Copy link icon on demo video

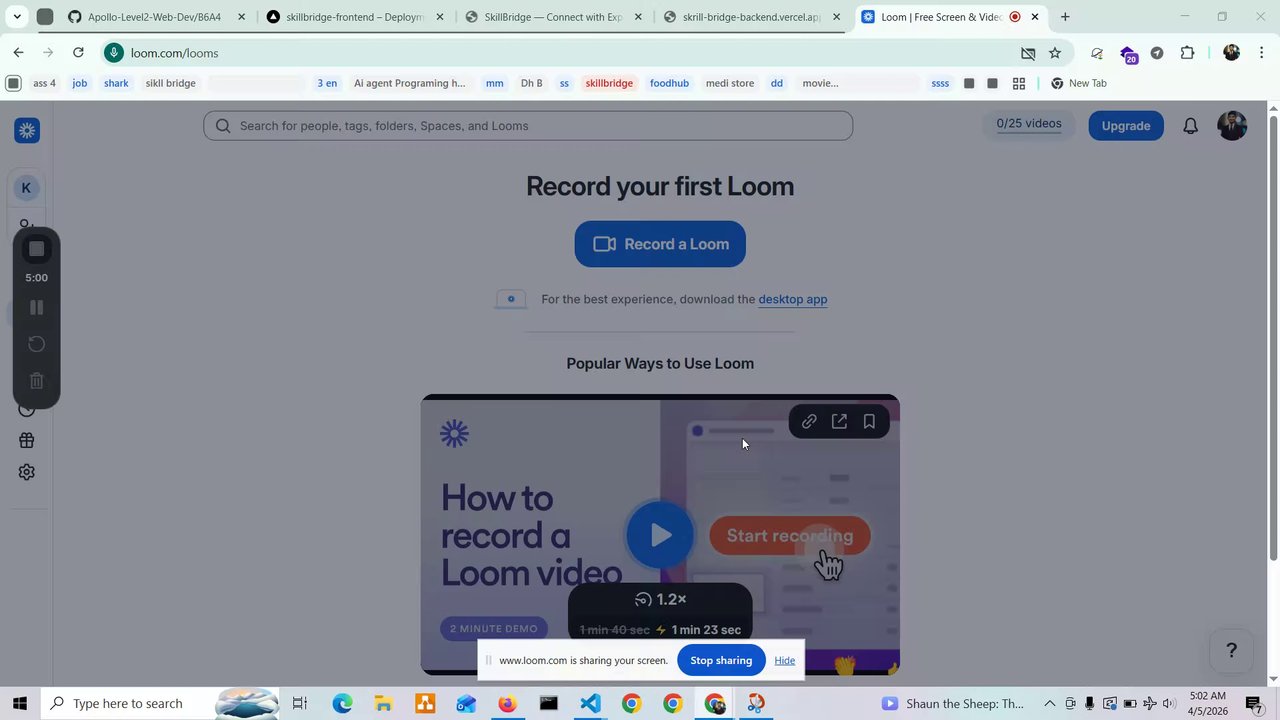[809, 422]
